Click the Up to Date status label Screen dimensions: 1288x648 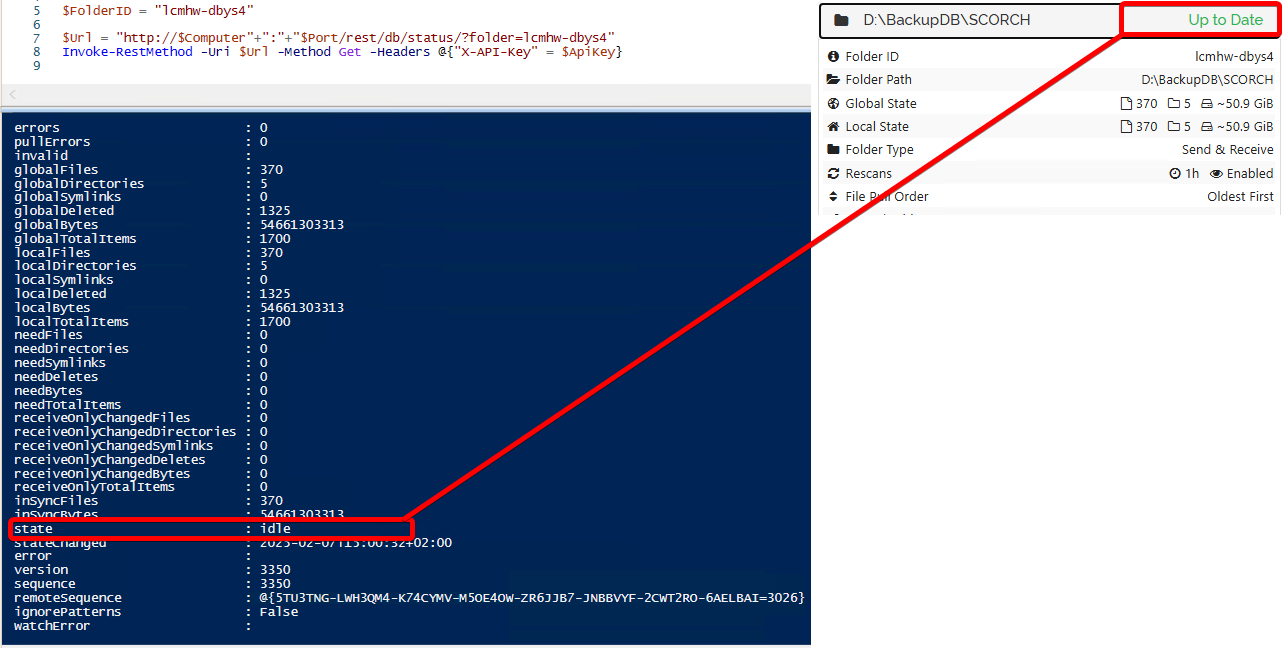1225,20
